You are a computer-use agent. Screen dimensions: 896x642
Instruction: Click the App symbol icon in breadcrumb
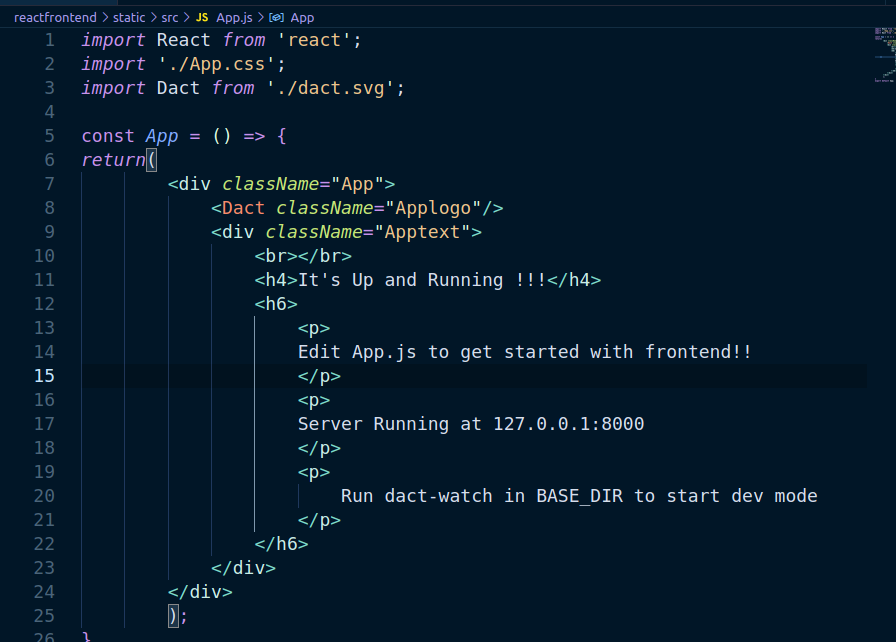277,18
